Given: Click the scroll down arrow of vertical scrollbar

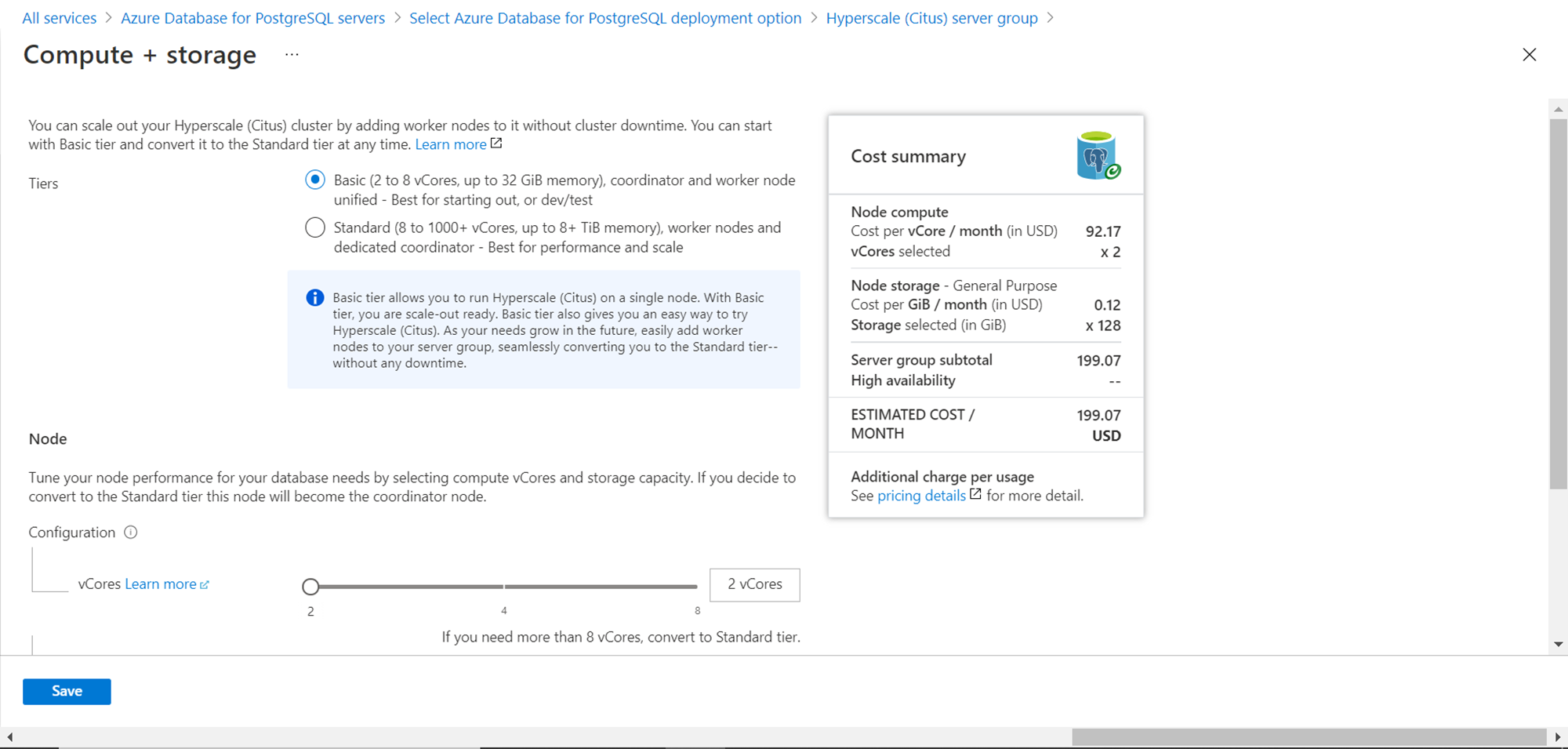Looking at the screenshot, I should click(1558, 644).
